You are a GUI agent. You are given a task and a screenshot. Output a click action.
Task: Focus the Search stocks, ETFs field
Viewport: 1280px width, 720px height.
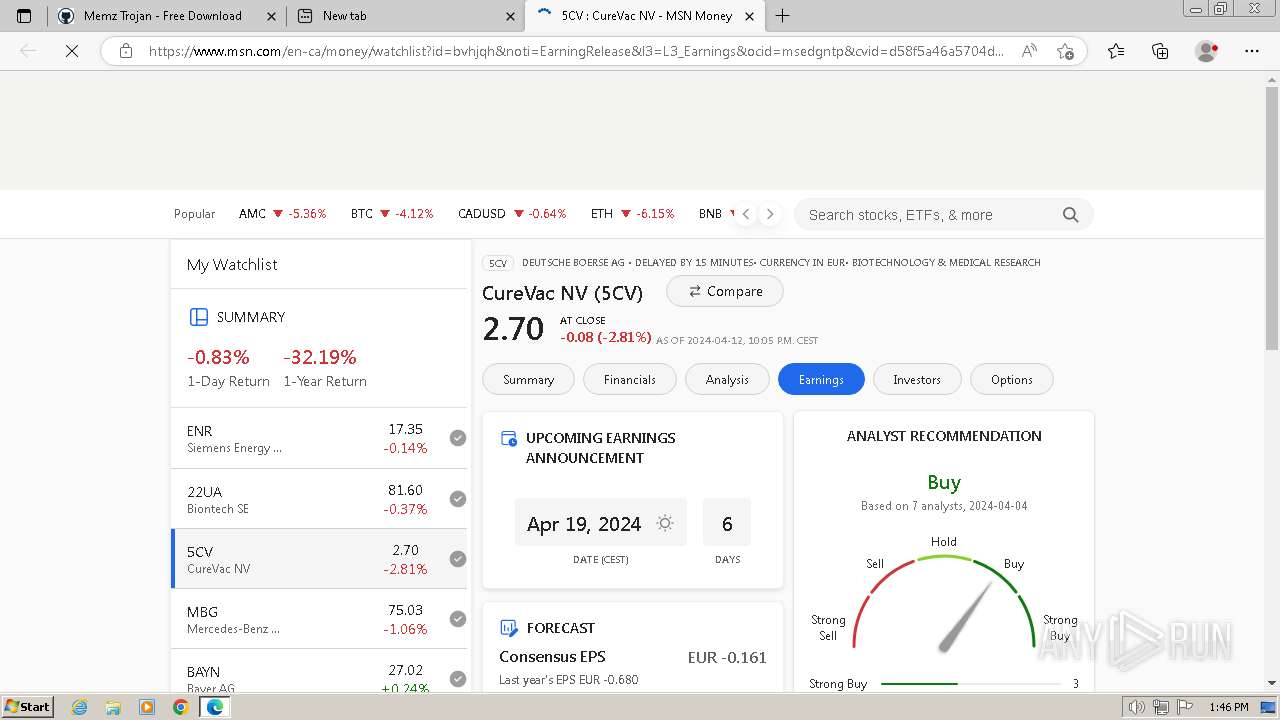pos(943,214)
